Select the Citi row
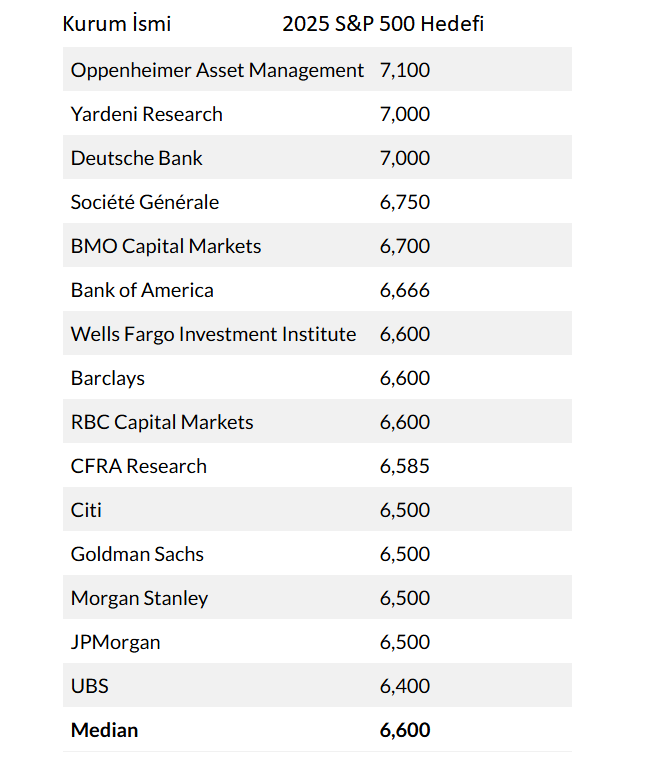The image size is (648, 769). click(x=317, y=510)
